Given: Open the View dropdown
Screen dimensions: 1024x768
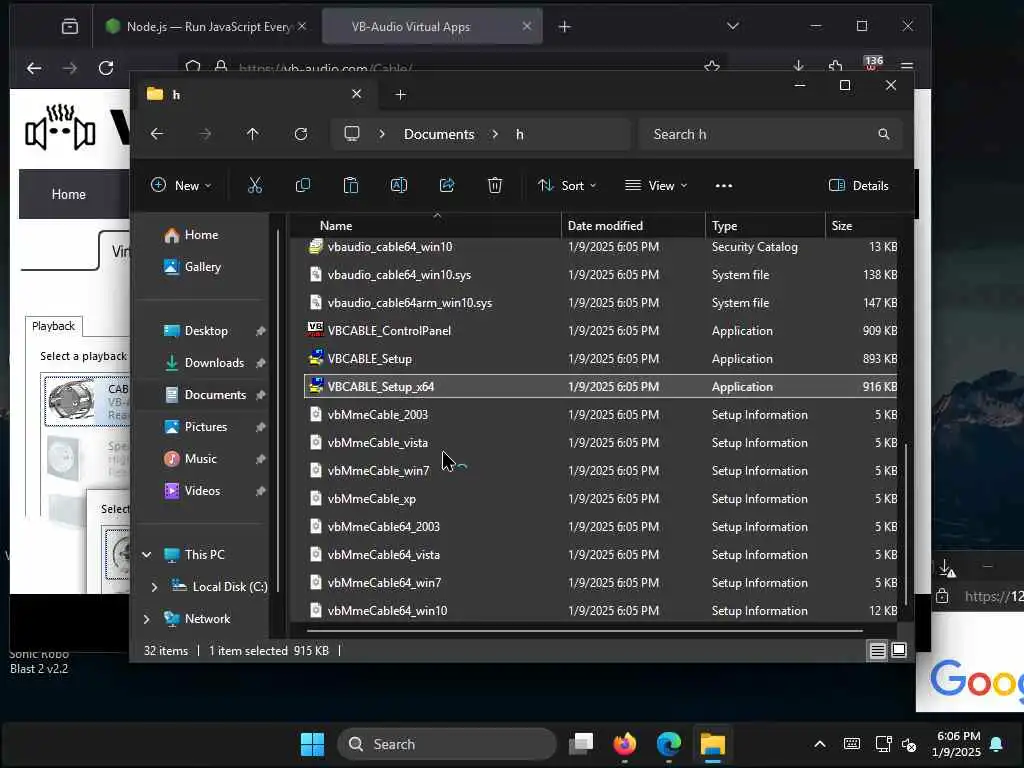Looking at the screenshot, I should 656,185.
